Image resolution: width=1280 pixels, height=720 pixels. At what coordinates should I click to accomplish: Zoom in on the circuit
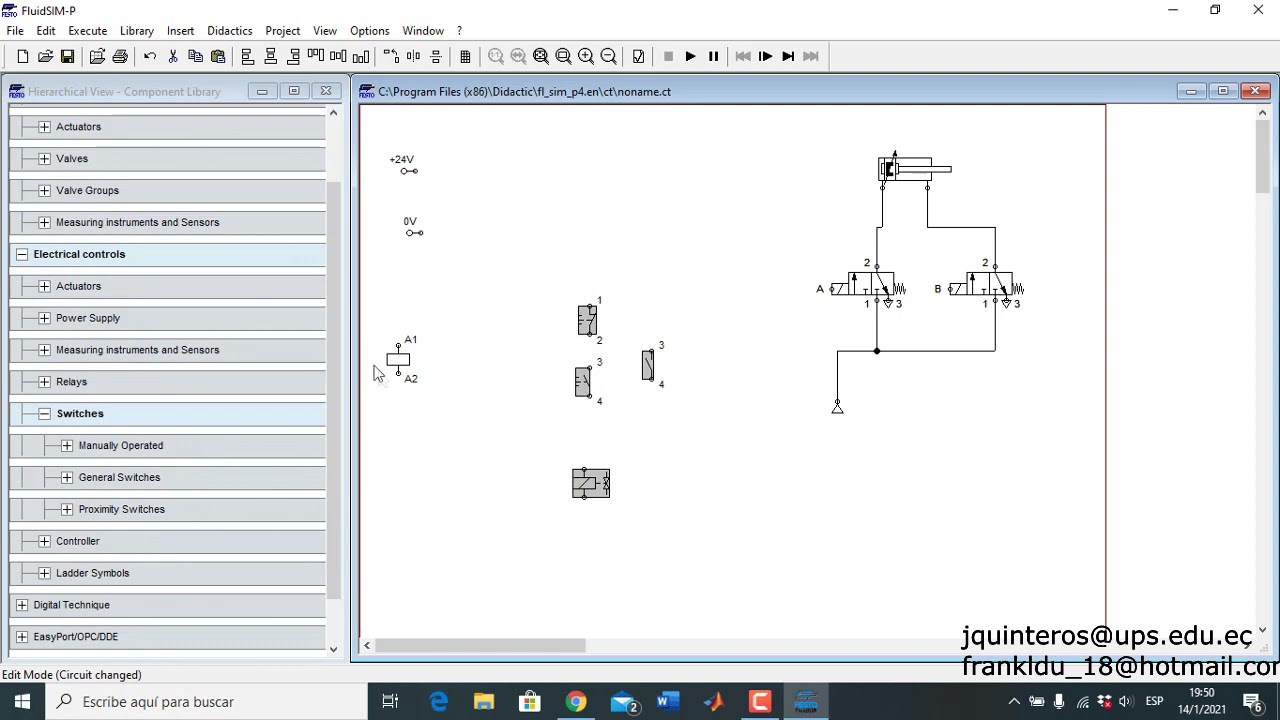tap(586, 57)
